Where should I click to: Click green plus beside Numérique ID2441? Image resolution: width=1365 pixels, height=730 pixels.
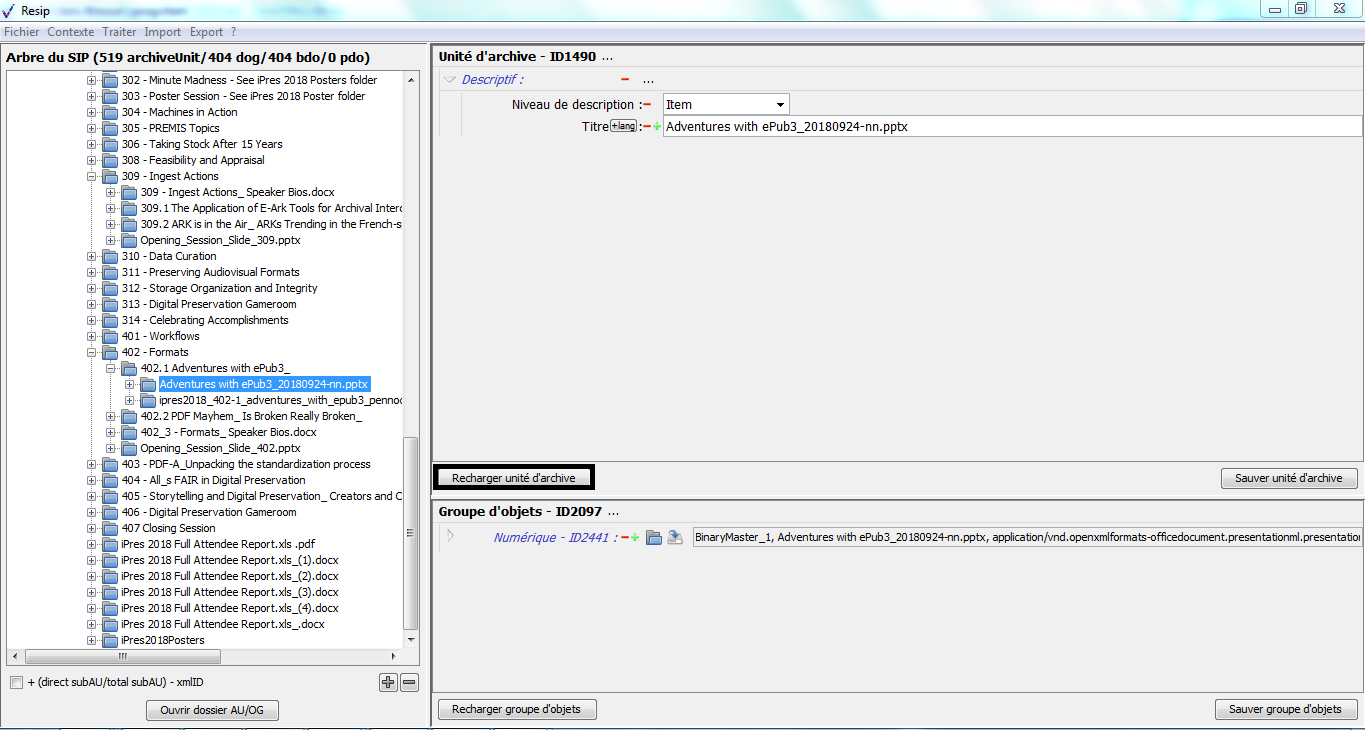635,538
